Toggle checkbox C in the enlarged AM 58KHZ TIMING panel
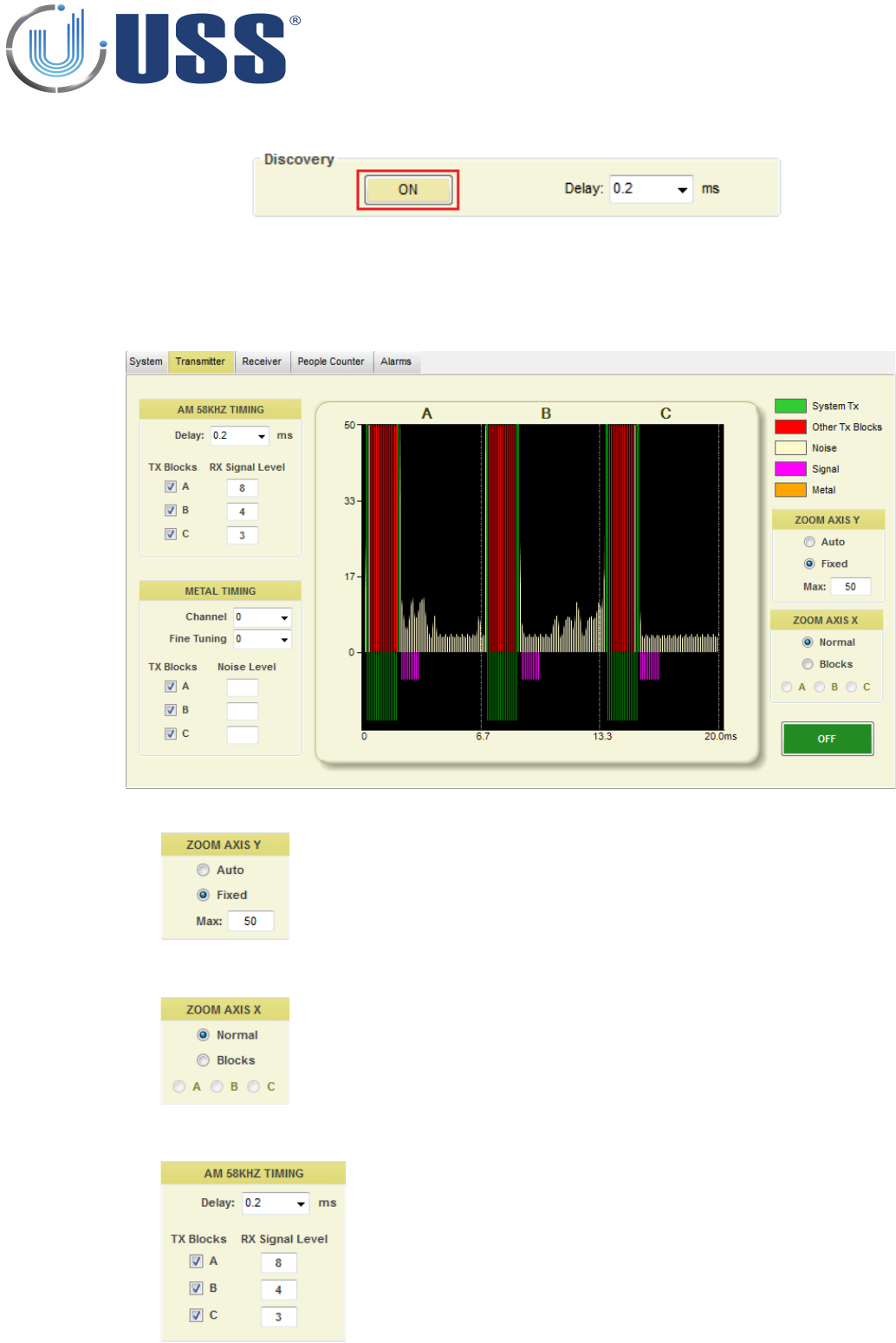This screenshot has height=1343, width=896. pyautogui.click(x=197, y=1315)
